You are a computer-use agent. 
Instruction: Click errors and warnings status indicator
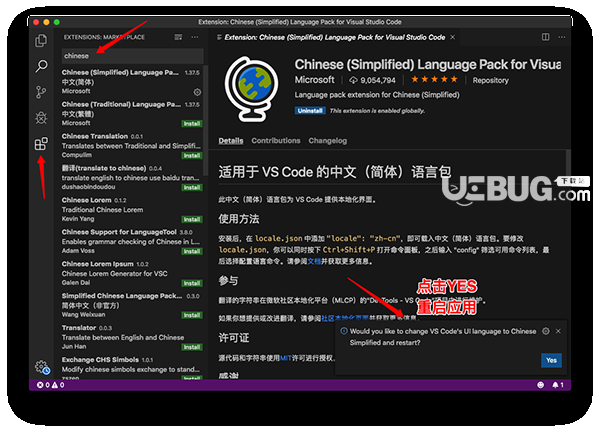[x=51, y=385]
